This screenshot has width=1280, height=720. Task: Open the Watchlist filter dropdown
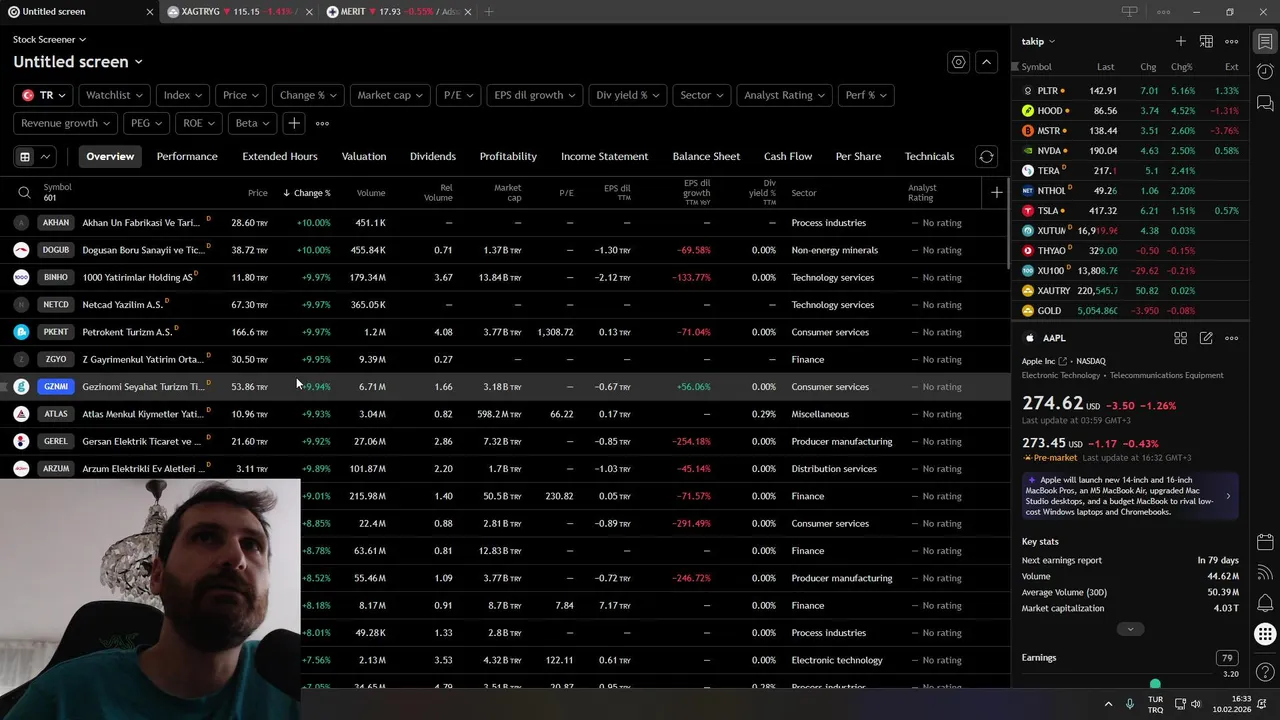(114, 95)
